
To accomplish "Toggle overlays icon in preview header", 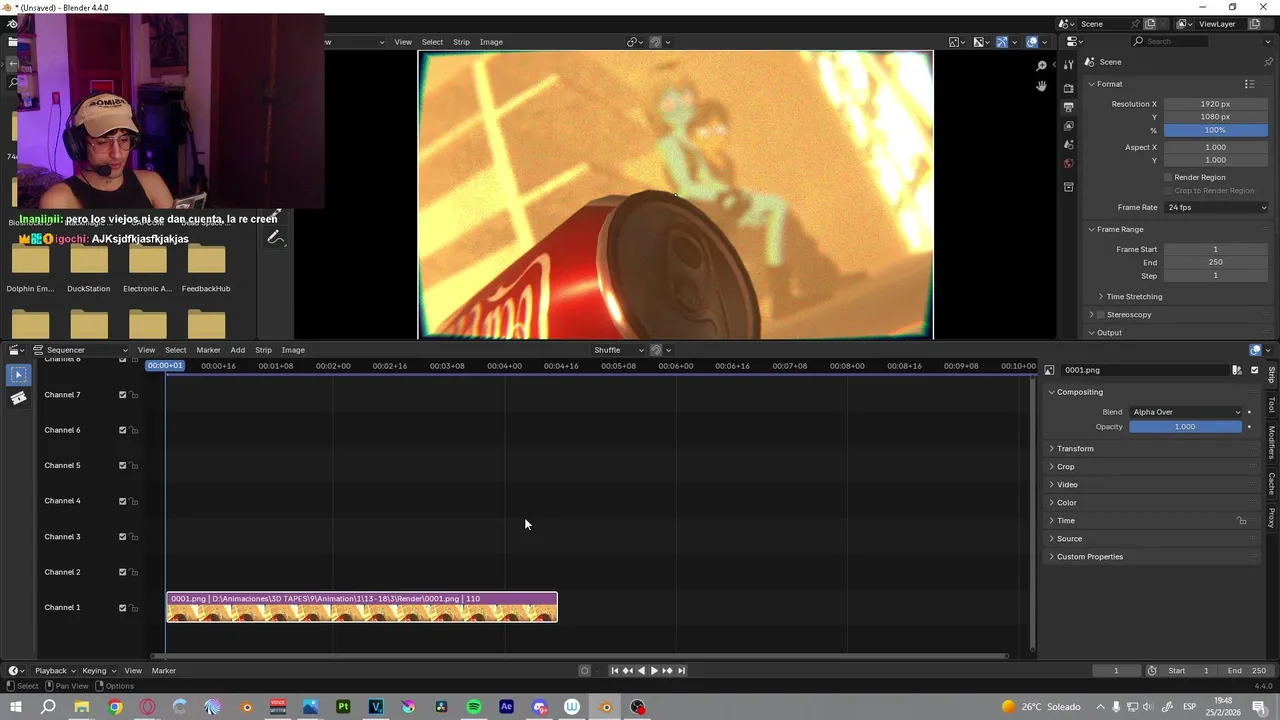I will pyautogui.click(x=1031, y=42).
